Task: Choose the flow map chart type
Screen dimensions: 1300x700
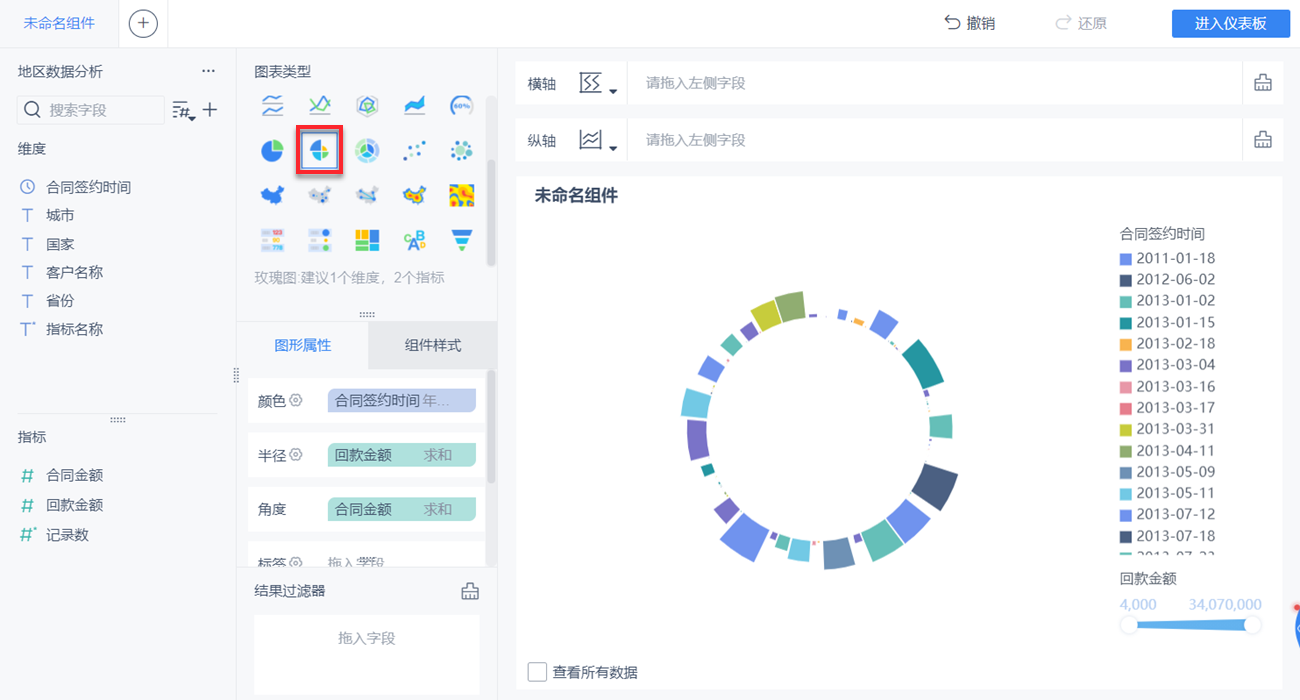Action: [367, 195]
